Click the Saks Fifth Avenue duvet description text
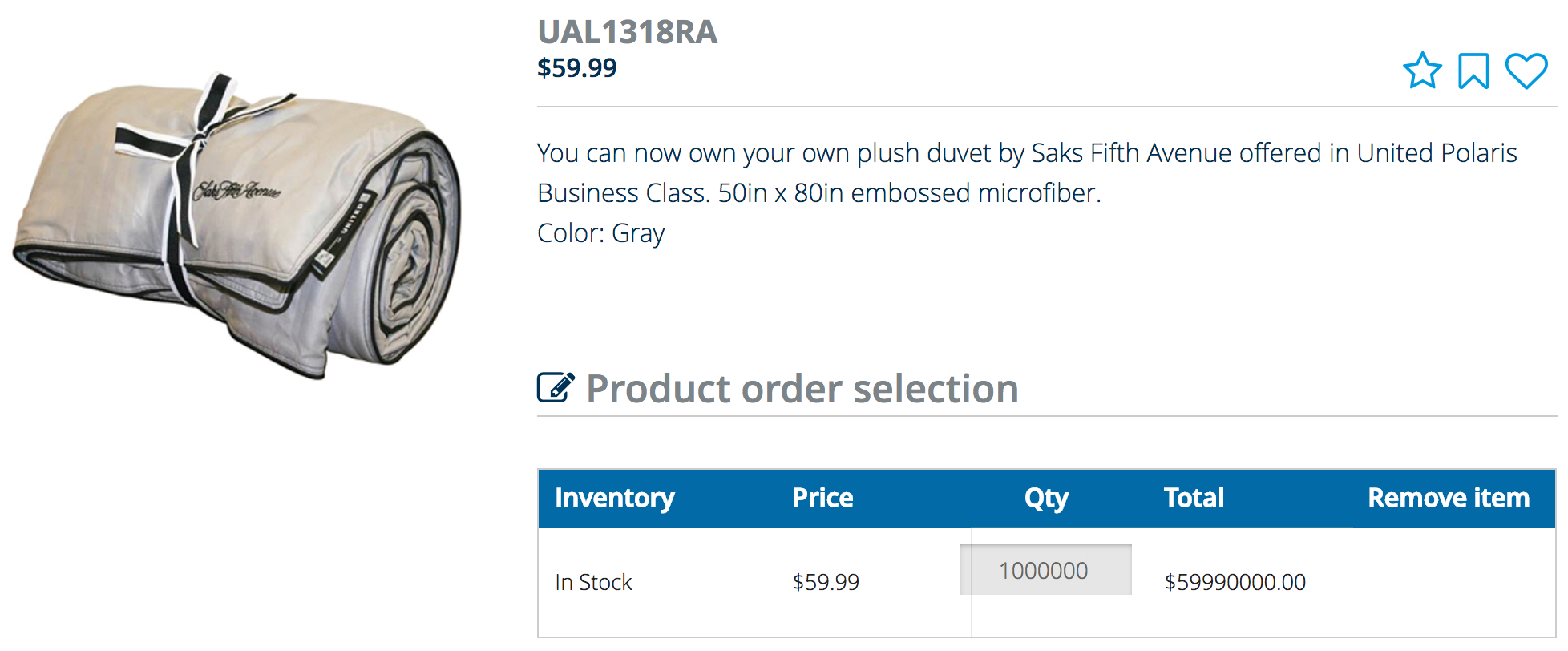The image size is (1568, 651). tap(1026, 153)
